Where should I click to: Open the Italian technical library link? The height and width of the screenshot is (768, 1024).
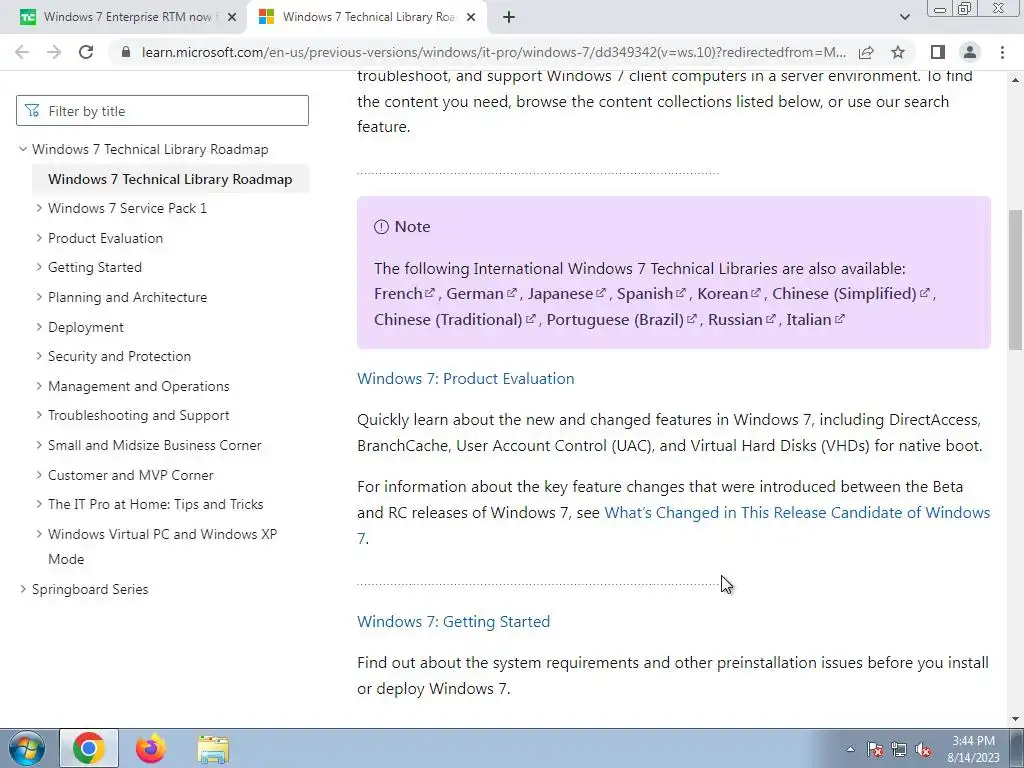coord(816,320)
